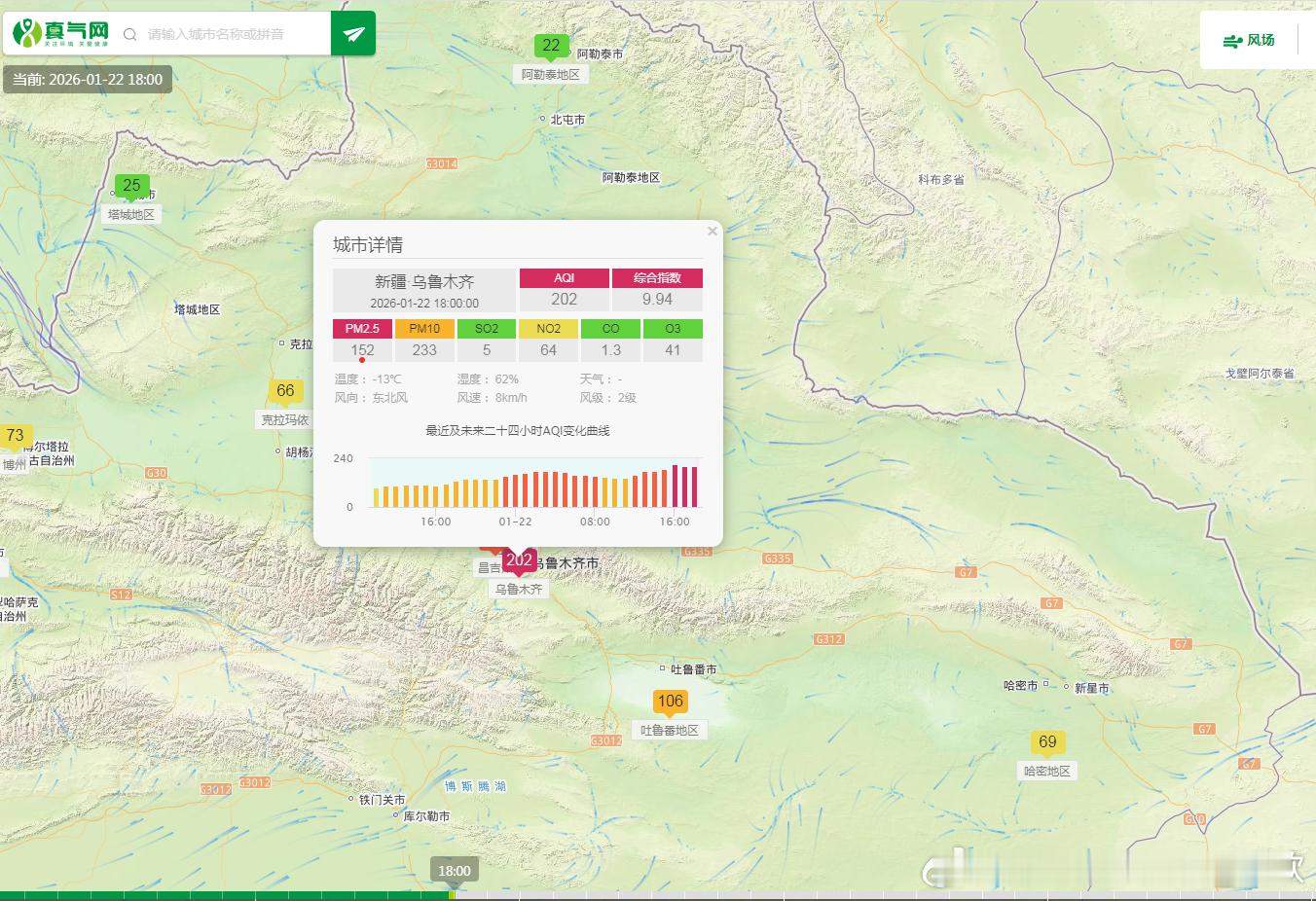Select the PM10 pollutant tab
The height and width of the screenshot is (901, 1316).
(x=424, y=329)
